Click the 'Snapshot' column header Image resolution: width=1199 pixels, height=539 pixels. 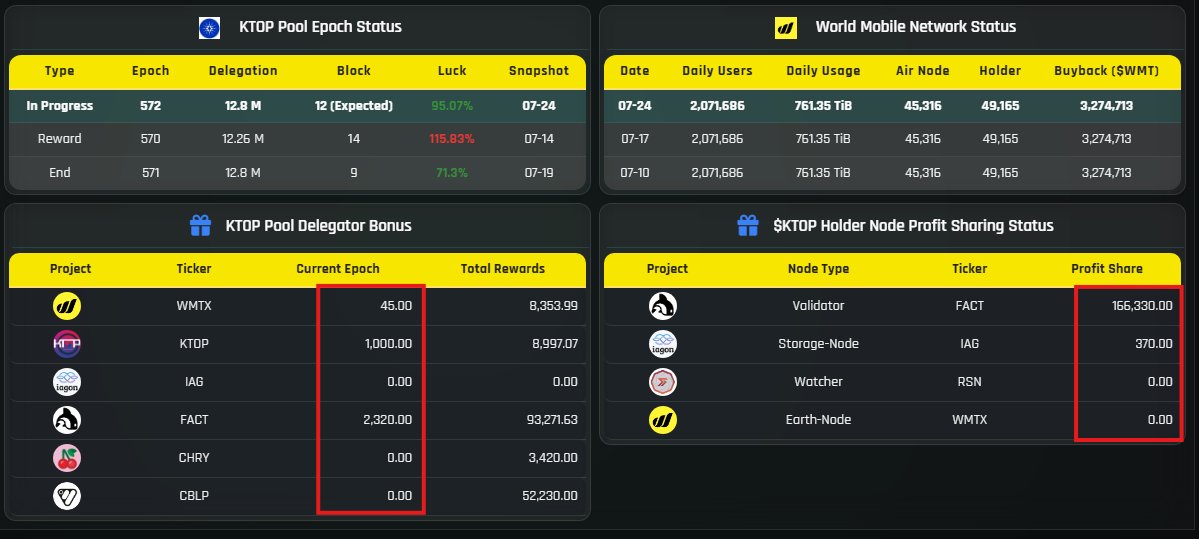pos(539,70)
